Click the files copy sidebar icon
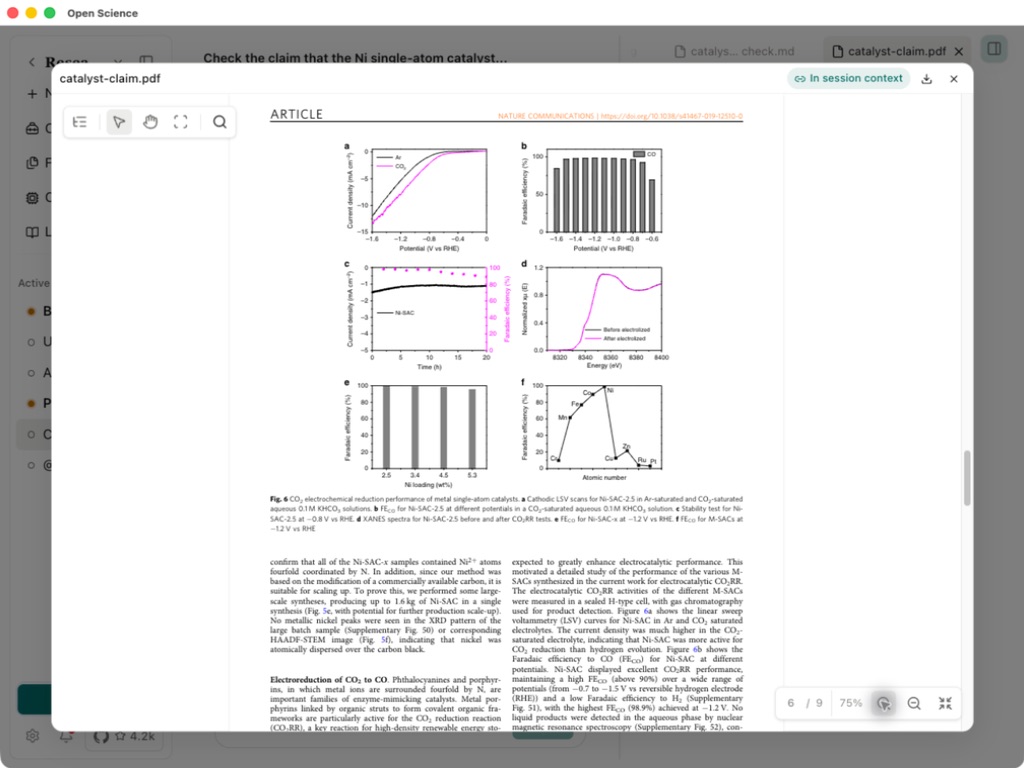The image size is (1024, 768). 32,163
